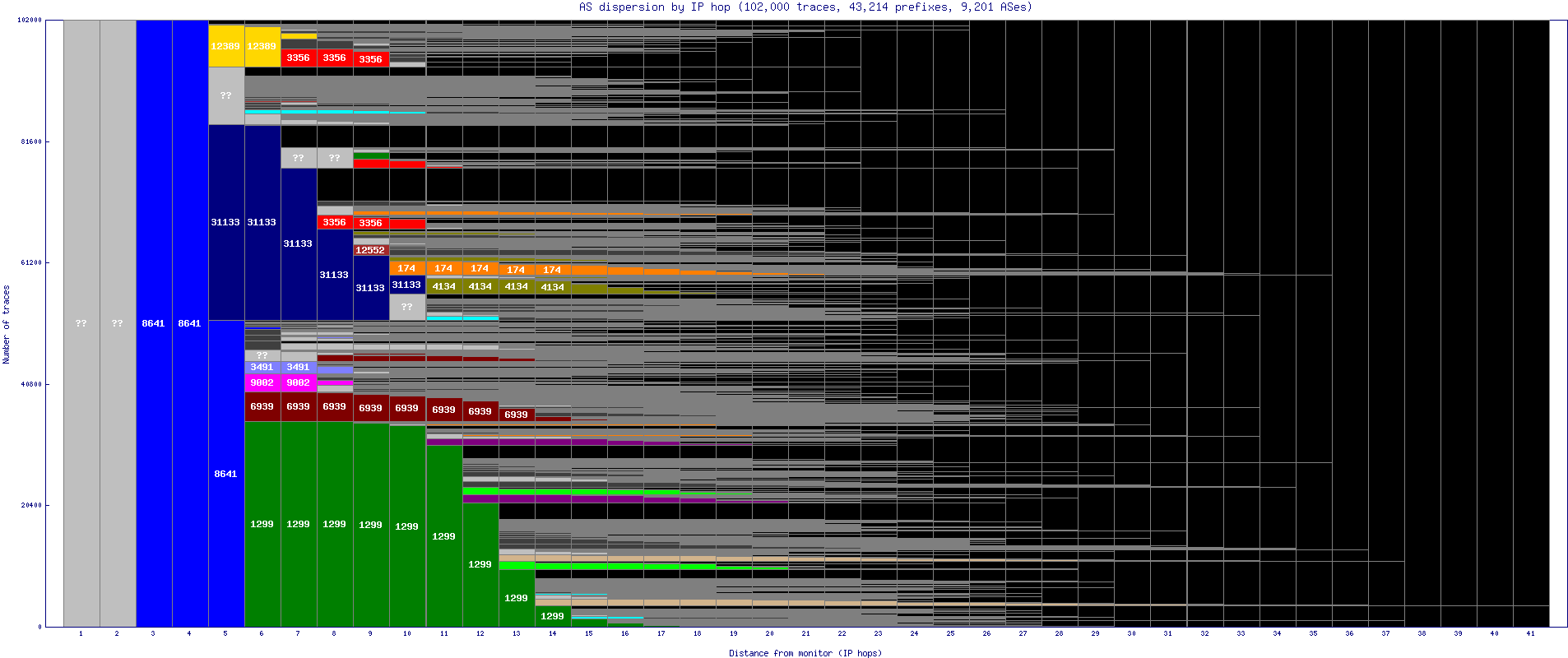Click the green 1299 label at hop 12
Screen dimensions: 1568x658
point(480,564)
